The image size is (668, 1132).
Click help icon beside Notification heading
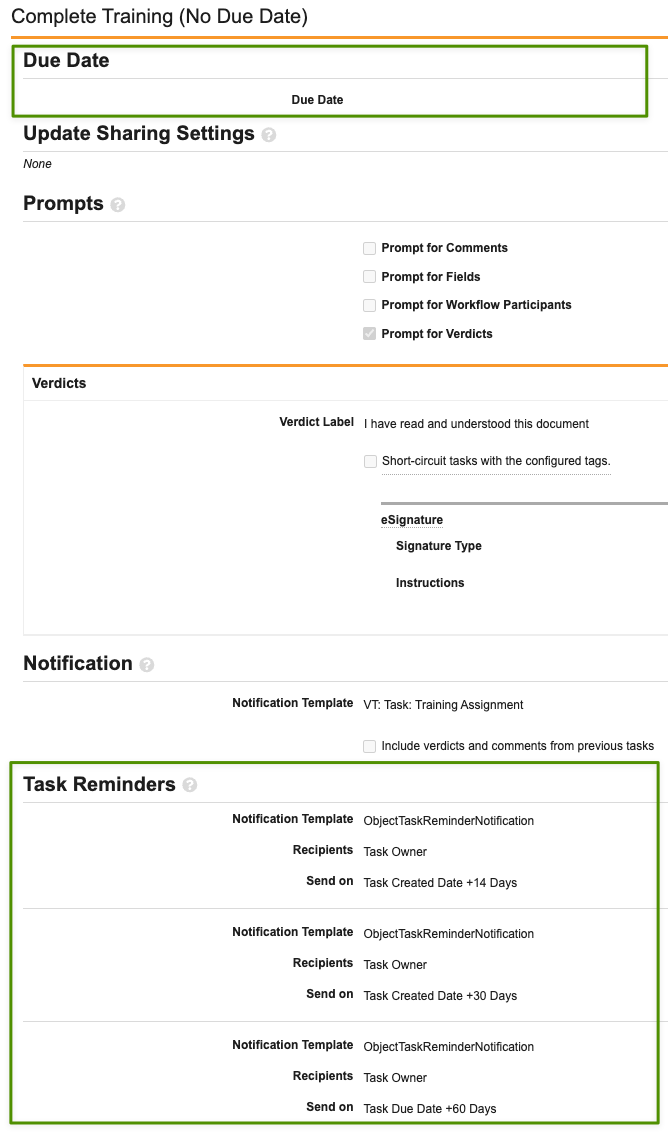147,665
